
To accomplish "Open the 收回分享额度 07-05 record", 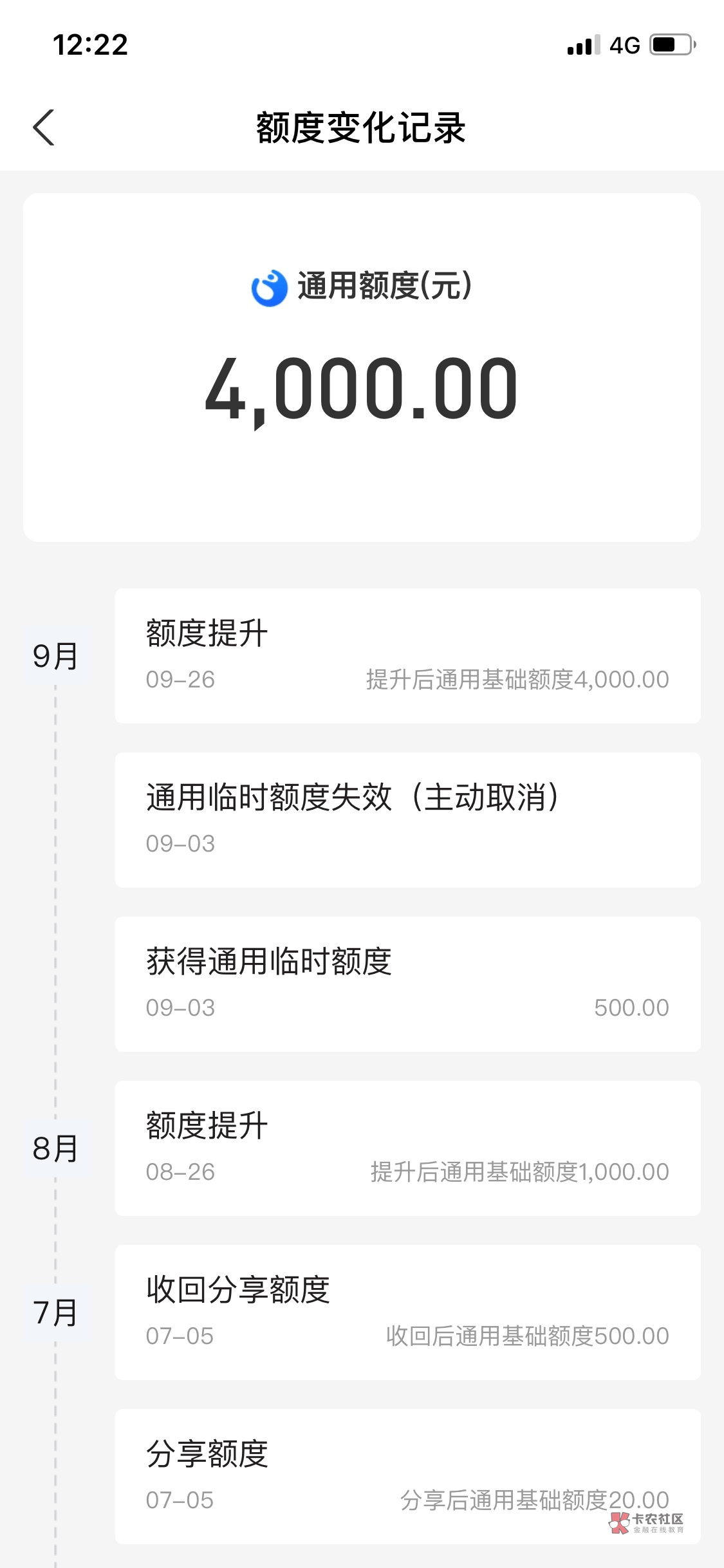I will 407,1312.
